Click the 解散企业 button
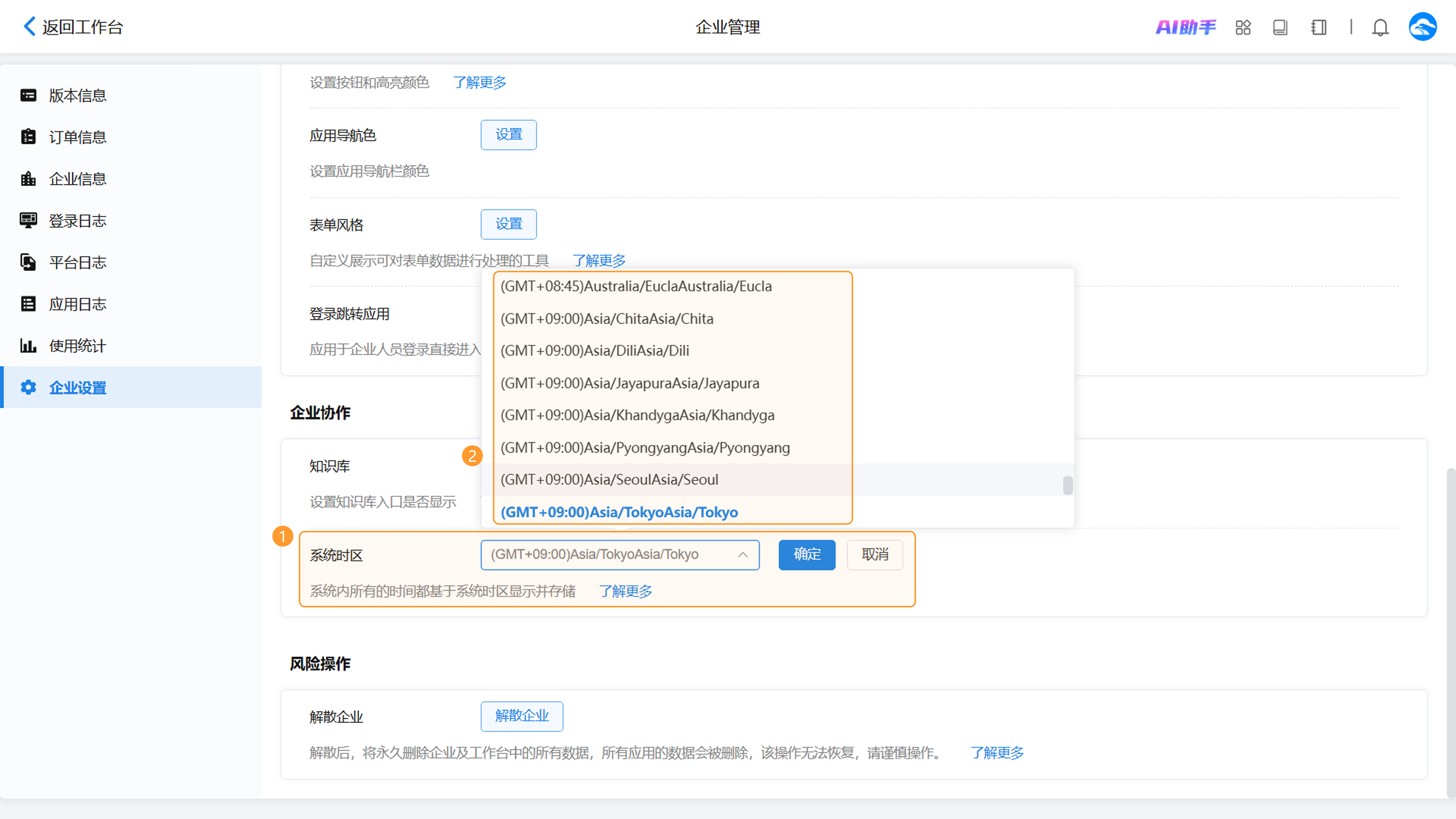This screenshot has height=819, width=1456. [x=521, y=716]
